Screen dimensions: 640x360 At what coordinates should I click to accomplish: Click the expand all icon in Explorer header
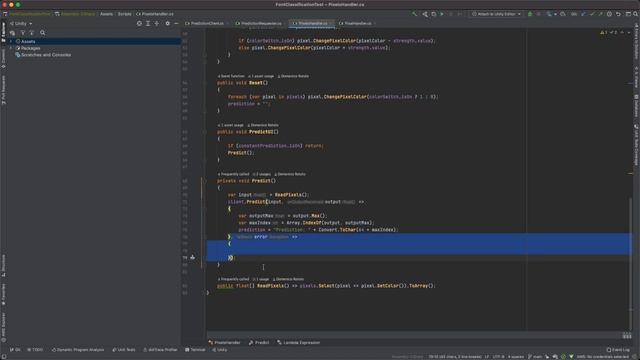(148, 24)
